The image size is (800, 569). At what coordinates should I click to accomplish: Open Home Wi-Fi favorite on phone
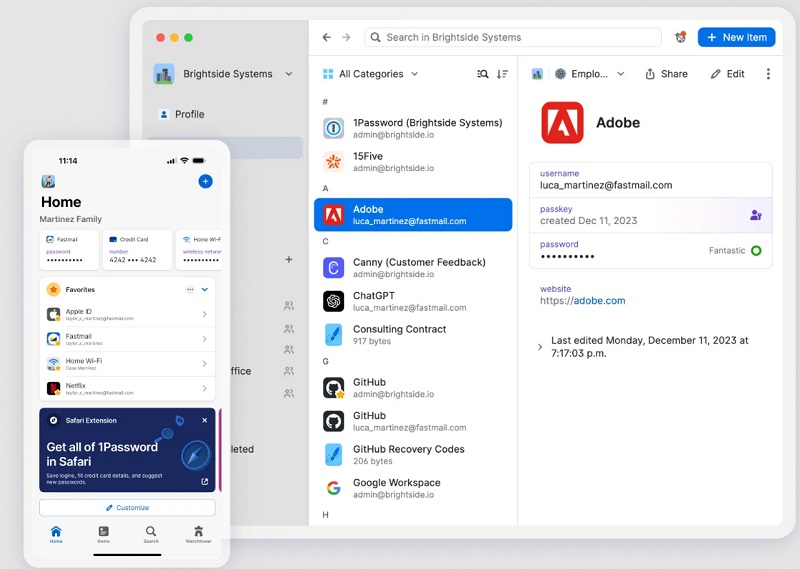[x=127, y=363]
